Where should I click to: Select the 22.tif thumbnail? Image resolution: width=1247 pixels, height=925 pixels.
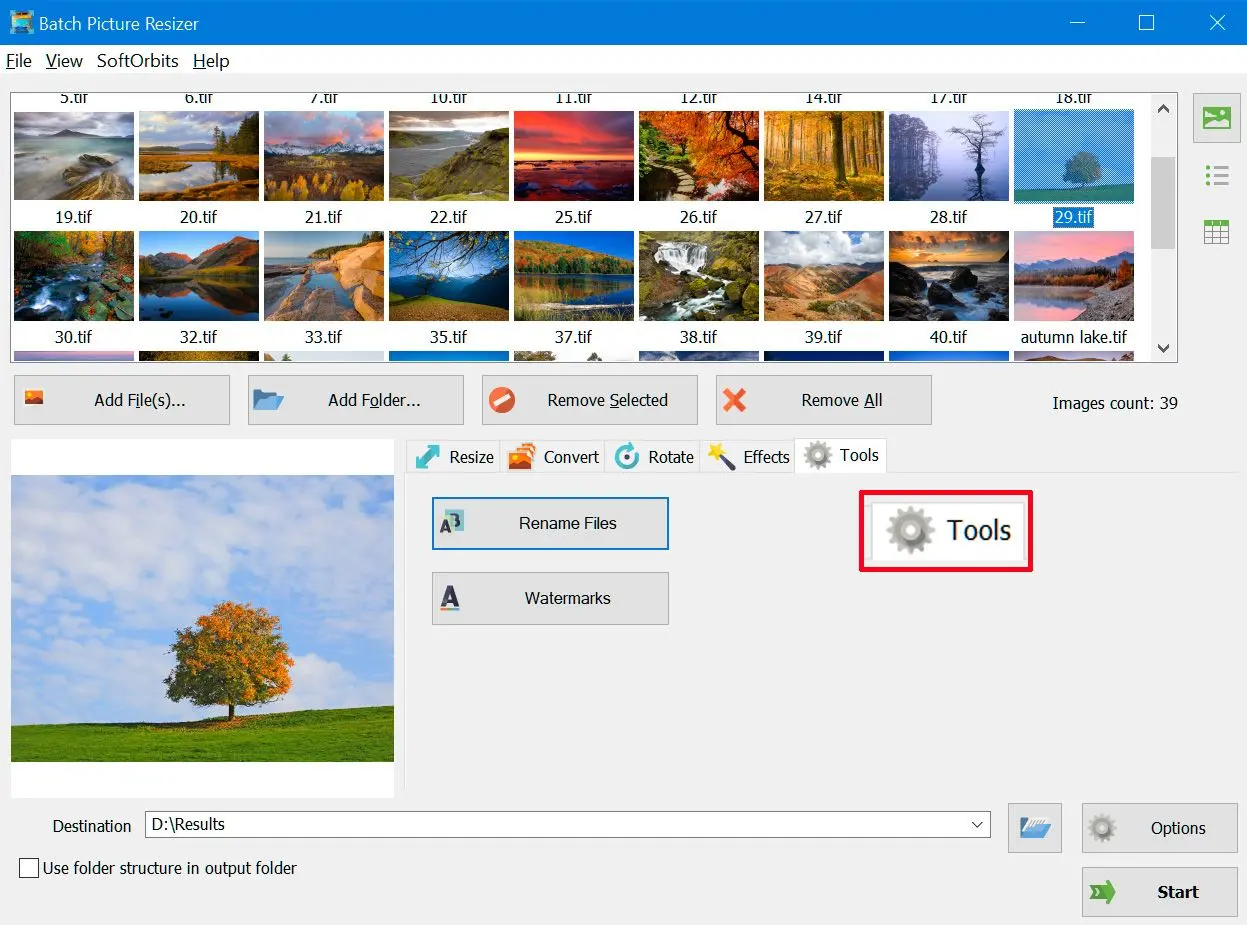click(x=449, y=276)
